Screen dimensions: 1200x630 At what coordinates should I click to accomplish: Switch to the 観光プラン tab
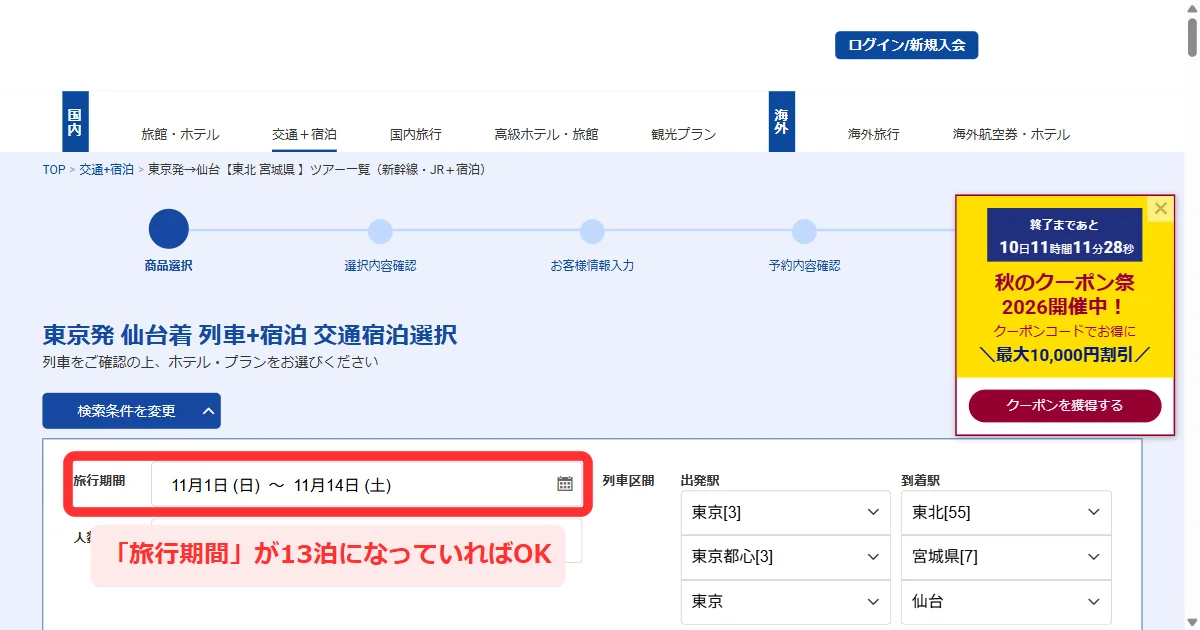684,134
